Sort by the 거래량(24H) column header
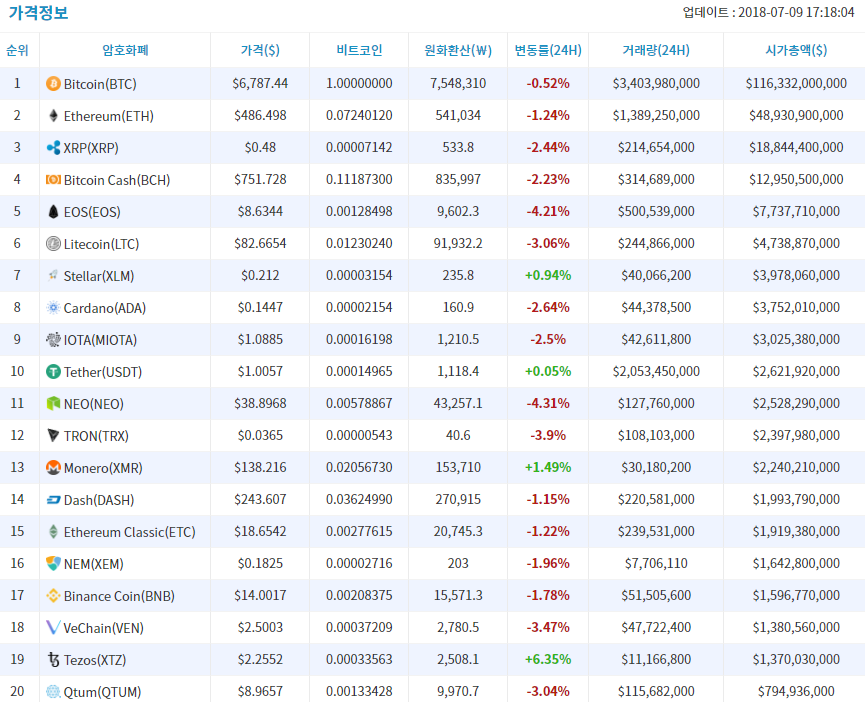The height and width of the screenshot is (702, 865). click(656, 50)
